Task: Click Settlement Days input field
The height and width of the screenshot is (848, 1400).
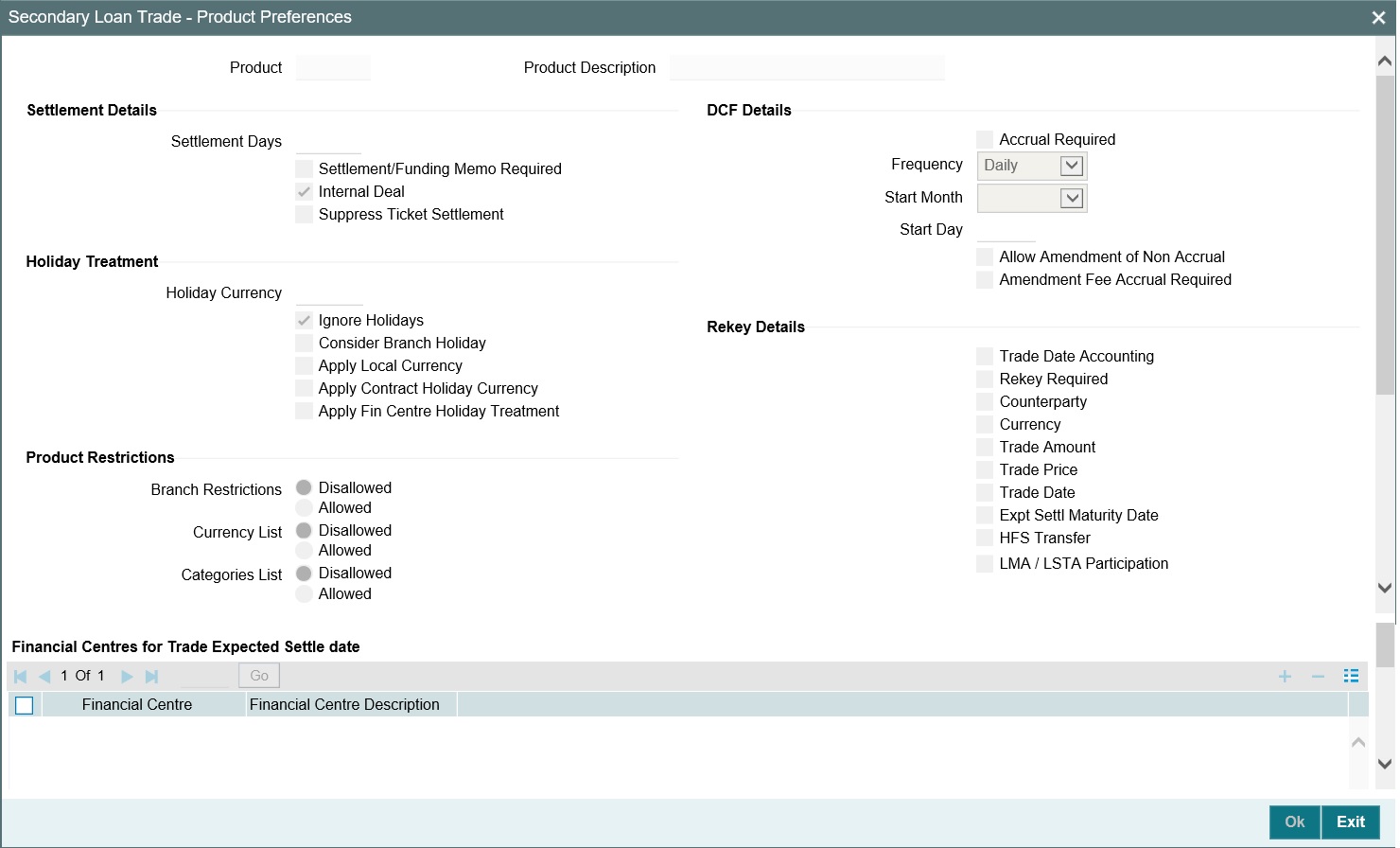Action: pyautogui.click(x=328, y=142)
